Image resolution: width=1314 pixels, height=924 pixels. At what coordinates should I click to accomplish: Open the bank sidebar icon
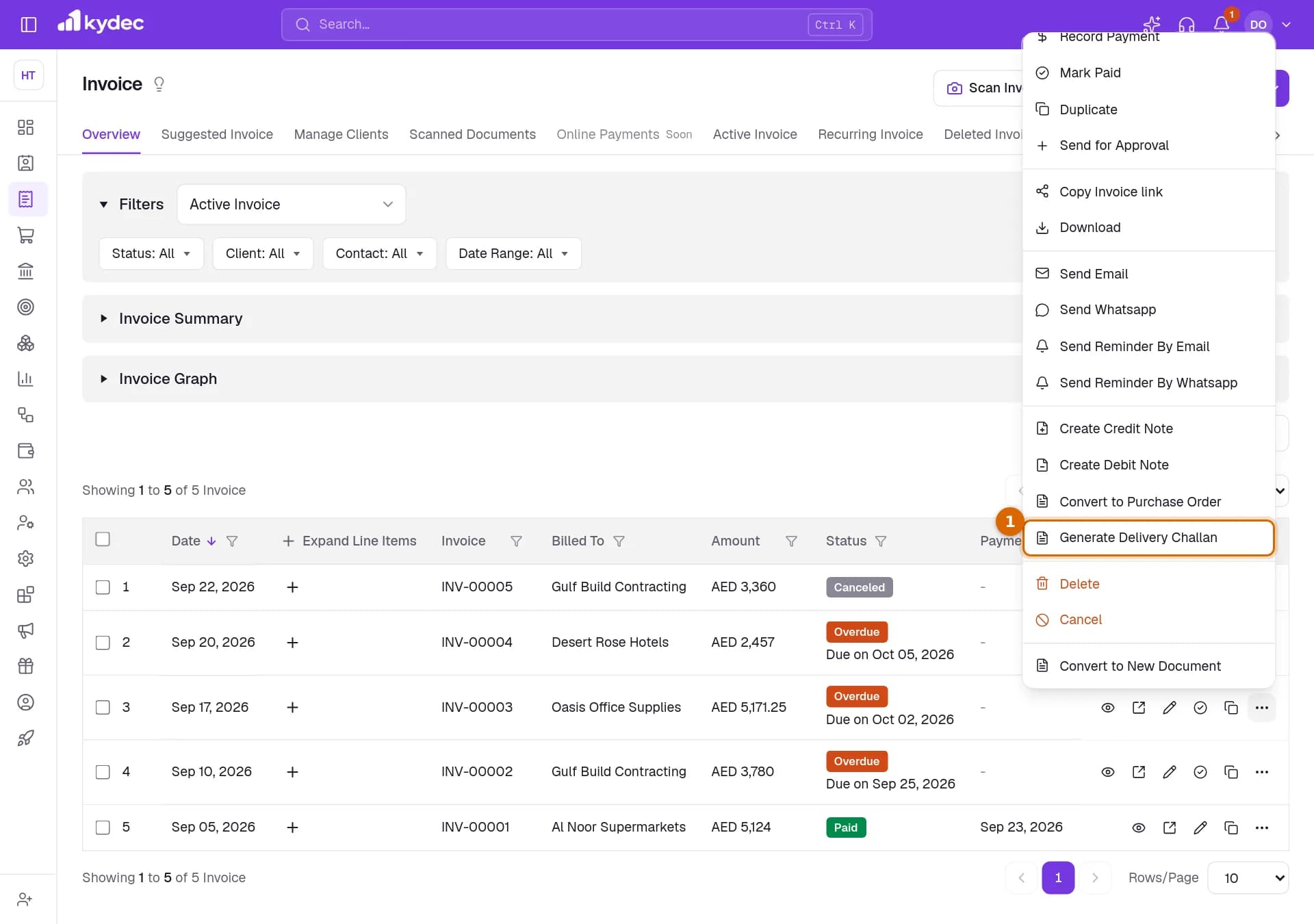pos(26,271)
